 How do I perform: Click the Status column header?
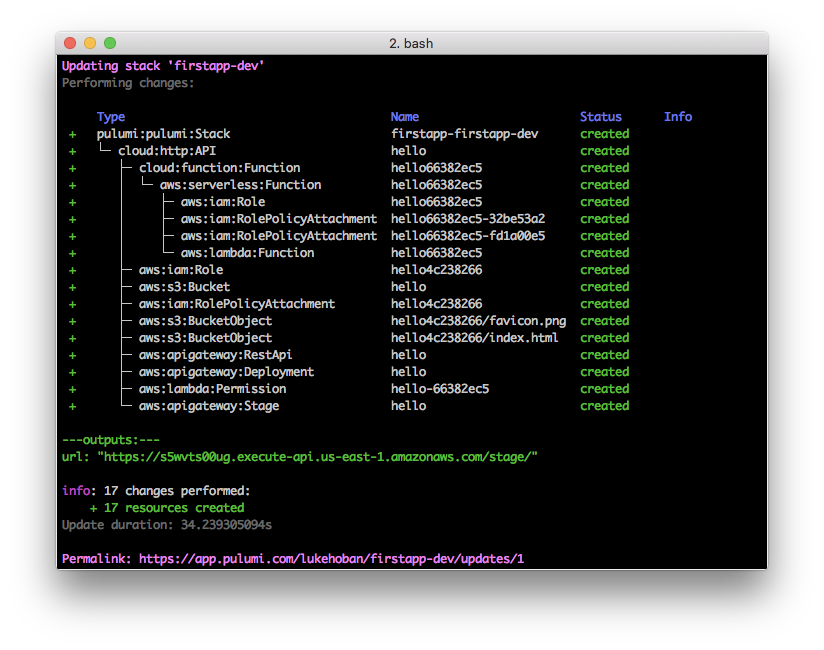click(600, 117)
